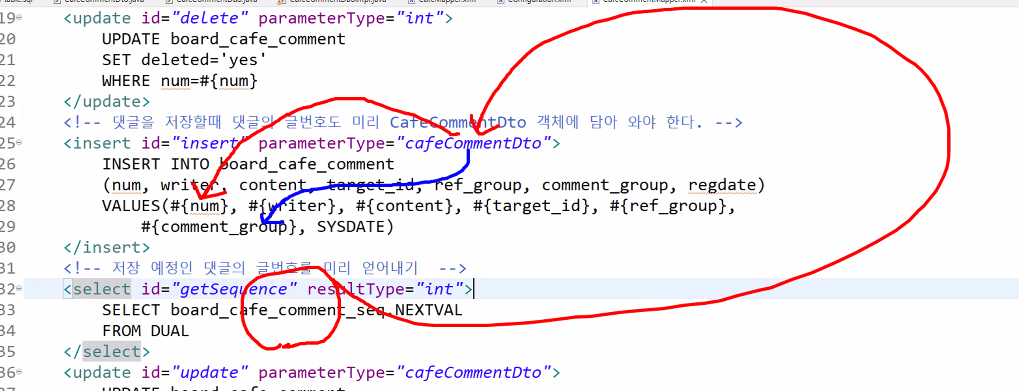Click the "SET deleted='yes'" line
The image size is (1019, 391).
185,60
